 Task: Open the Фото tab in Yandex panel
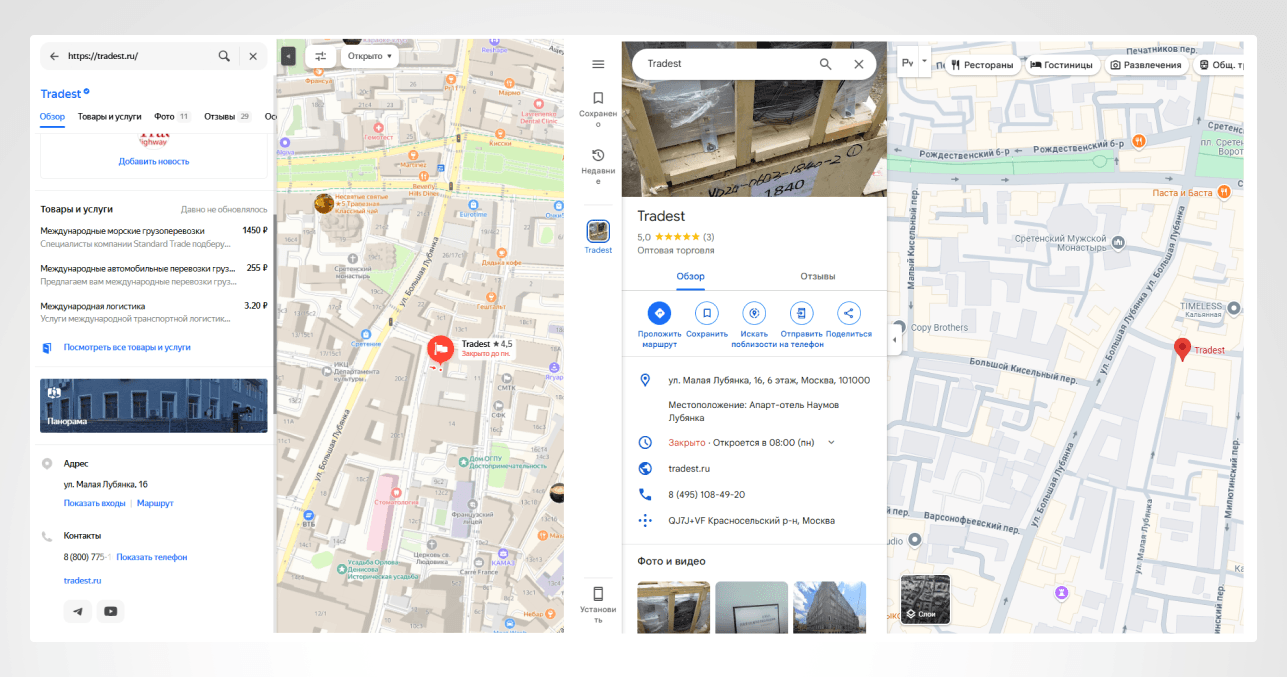point(171,117)
